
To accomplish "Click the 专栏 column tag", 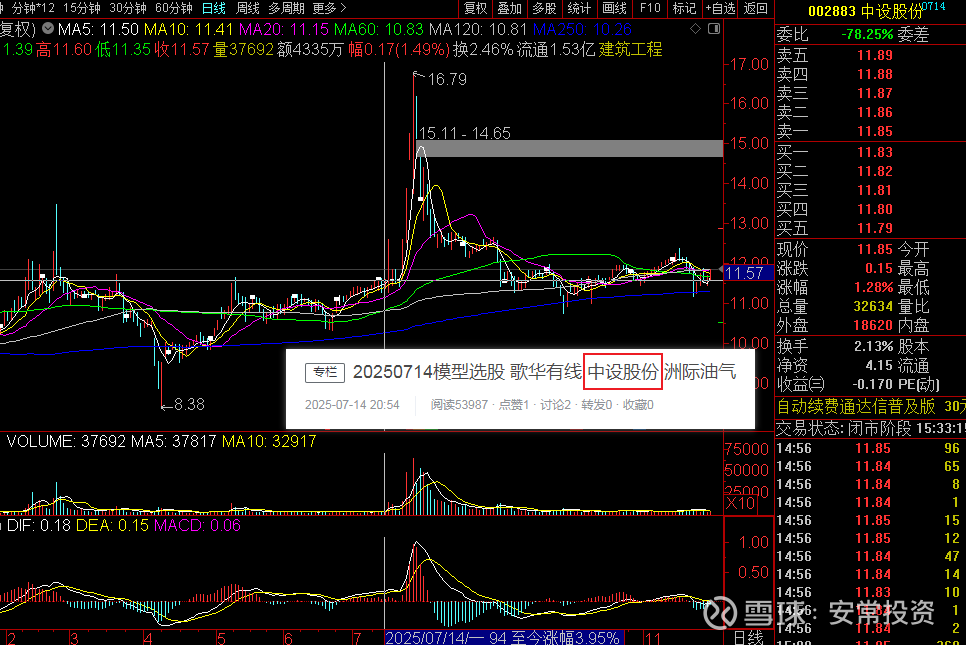I will (x=325, y=373).
